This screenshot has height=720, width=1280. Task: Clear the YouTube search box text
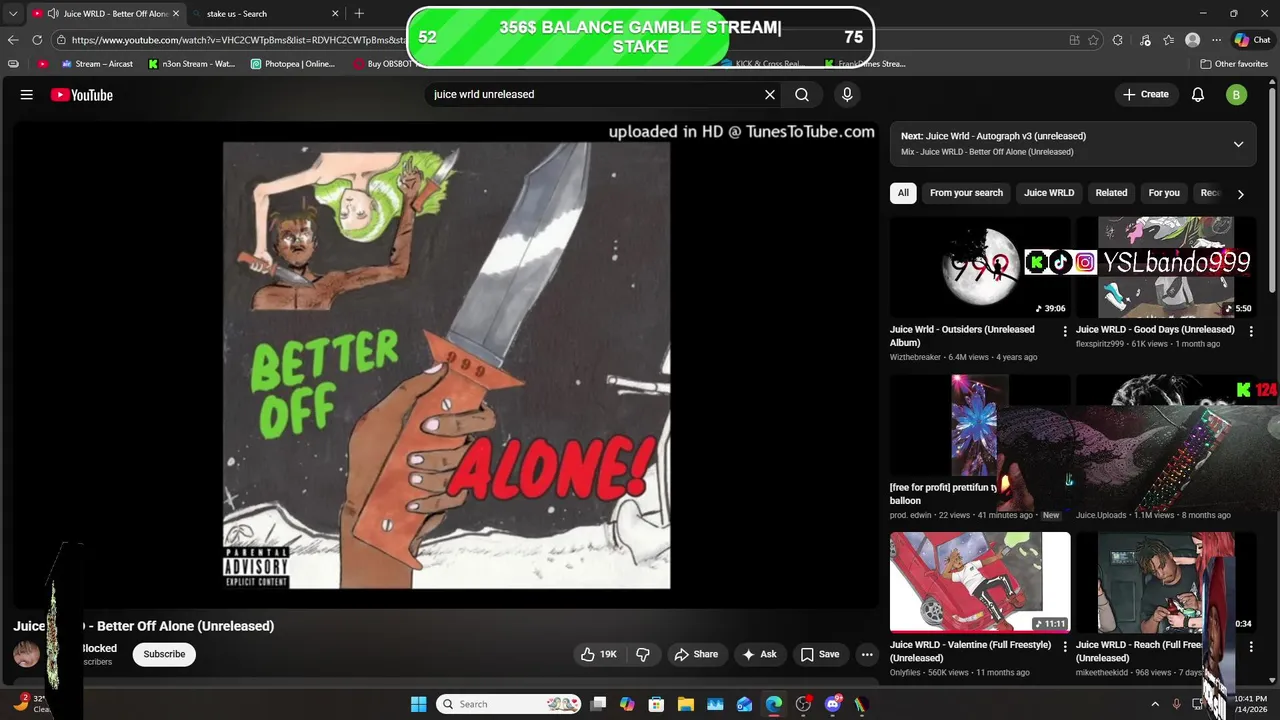click(x=770, y=95)
